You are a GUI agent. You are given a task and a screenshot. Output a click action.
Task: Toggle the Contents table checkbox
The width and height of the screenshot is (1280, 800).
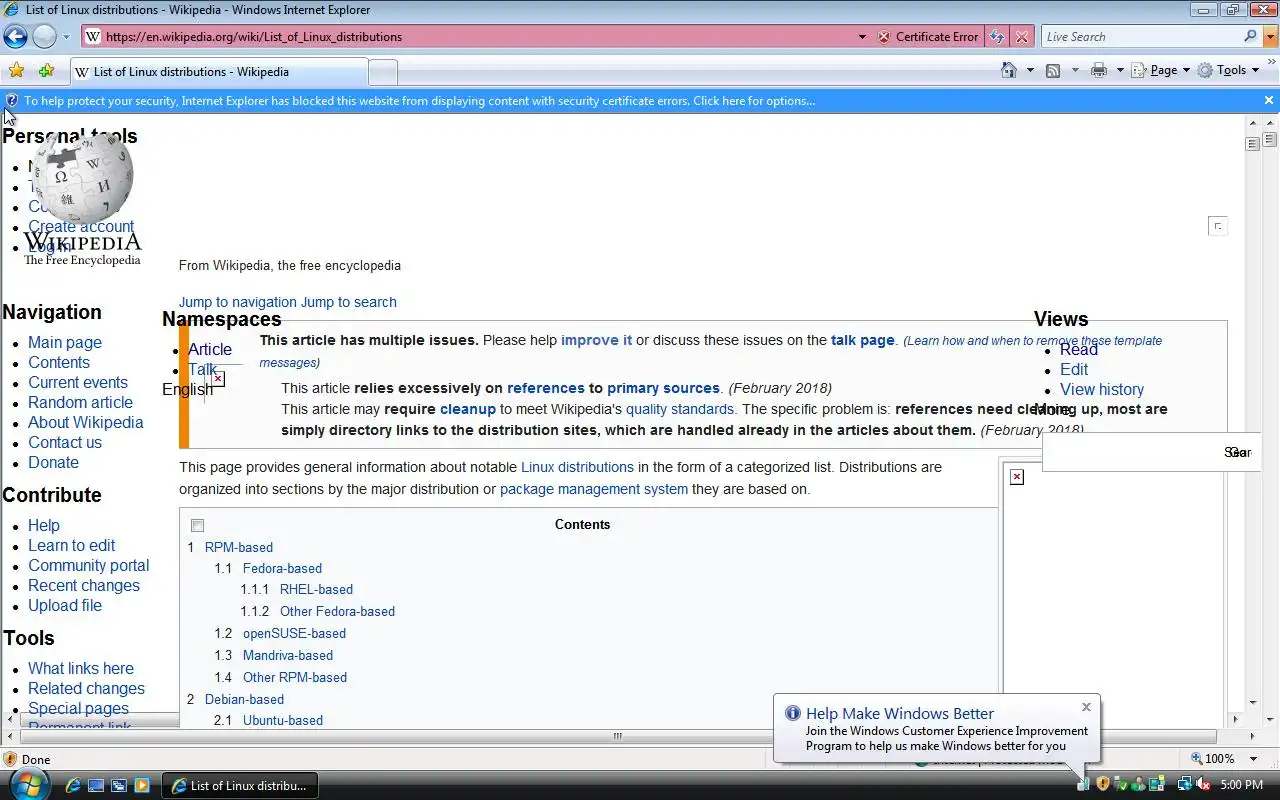click(197, 526)
